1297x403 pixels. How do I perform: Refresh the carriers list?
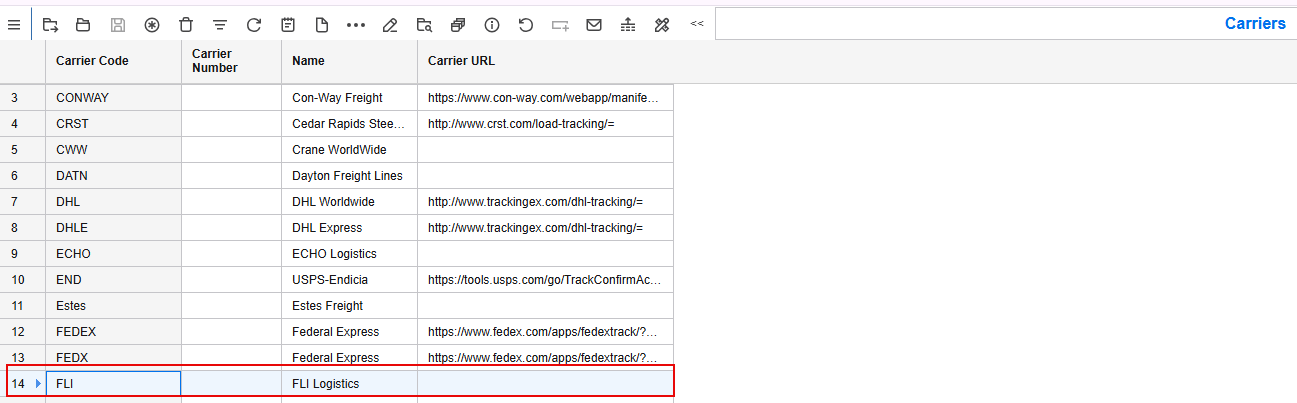coord(254,24)
